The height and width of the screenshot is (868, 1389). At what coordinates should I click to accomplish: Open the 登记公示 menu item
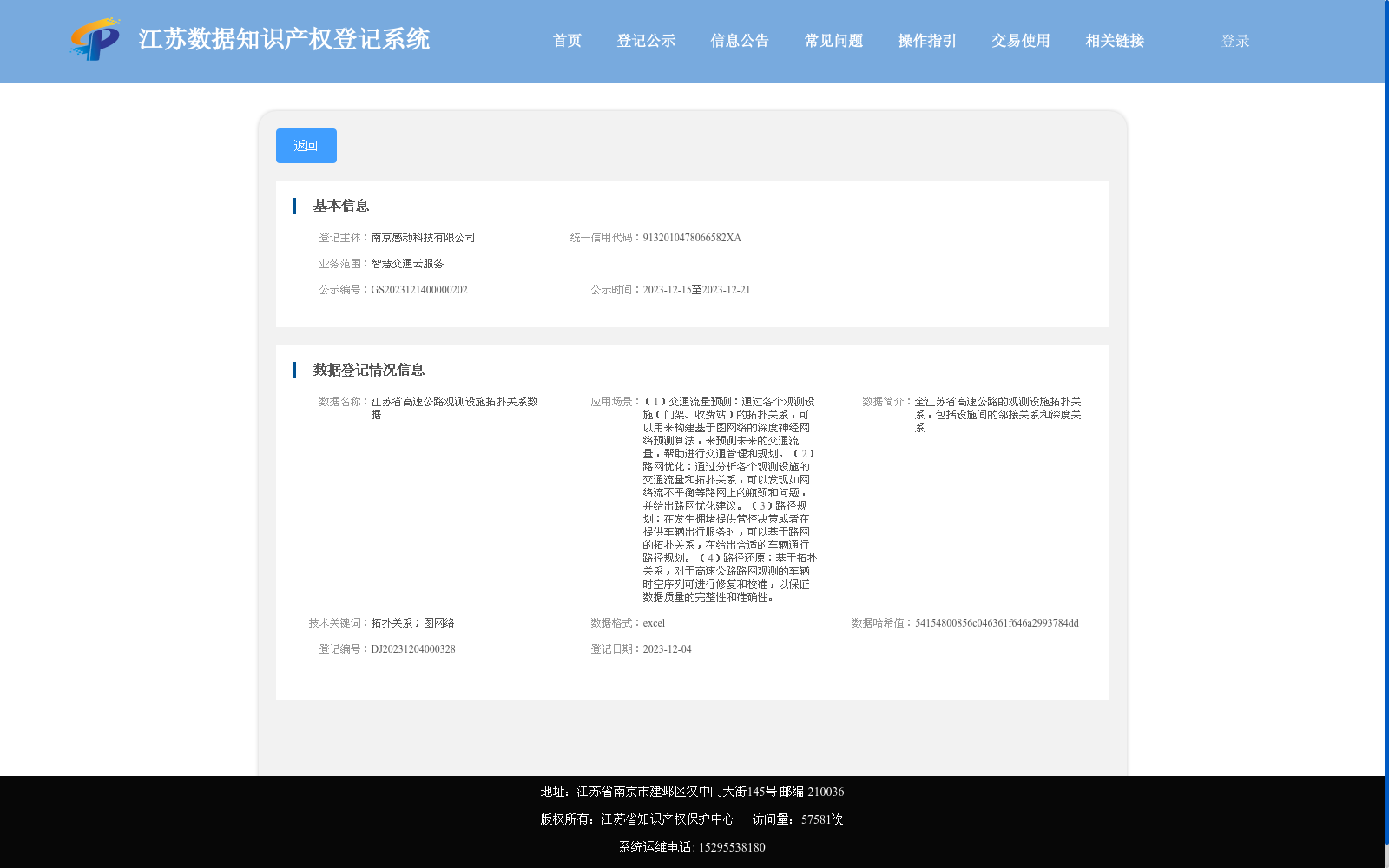point(646,41)
